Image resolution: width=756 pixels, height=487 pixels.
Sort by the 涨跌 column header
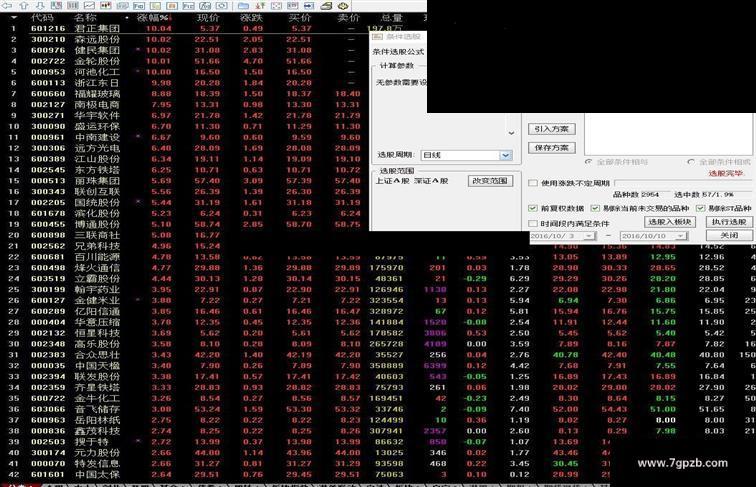click(x=251, y=18)
